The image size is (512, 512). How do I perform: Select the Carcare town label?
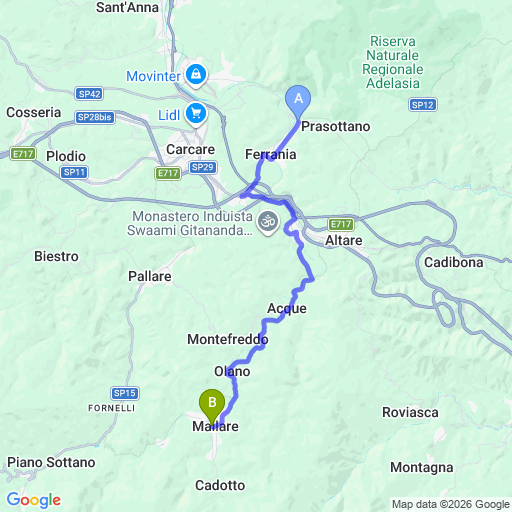[x=190, y=149]
